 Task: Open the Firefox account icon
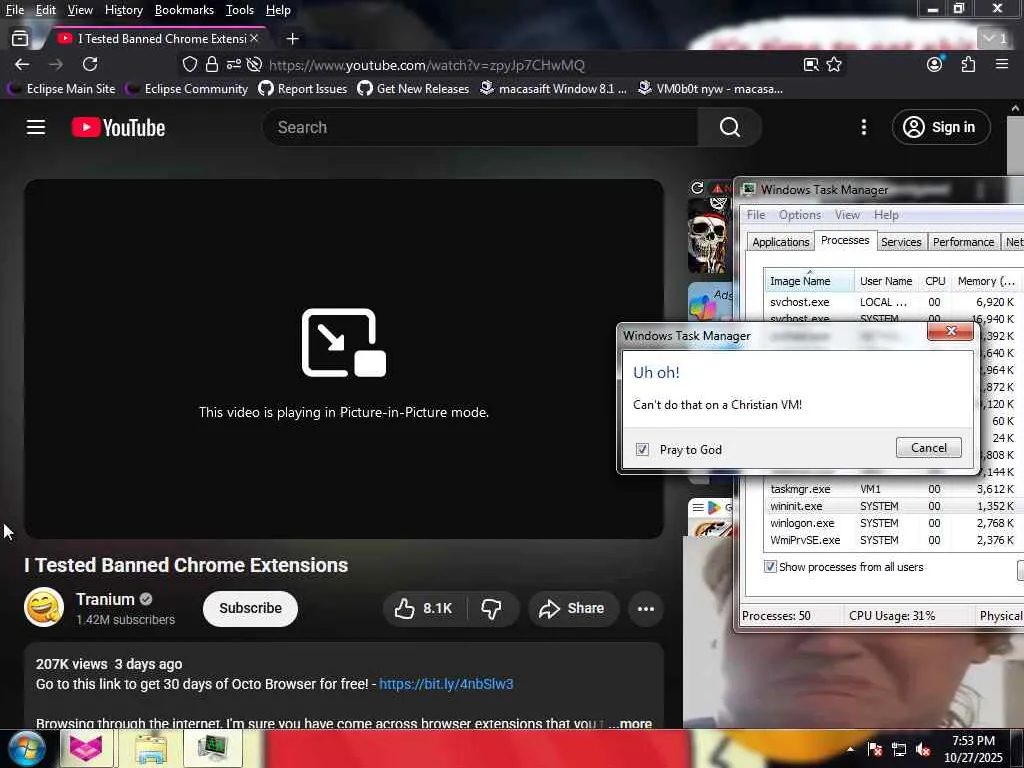click(x=935, y=64)
